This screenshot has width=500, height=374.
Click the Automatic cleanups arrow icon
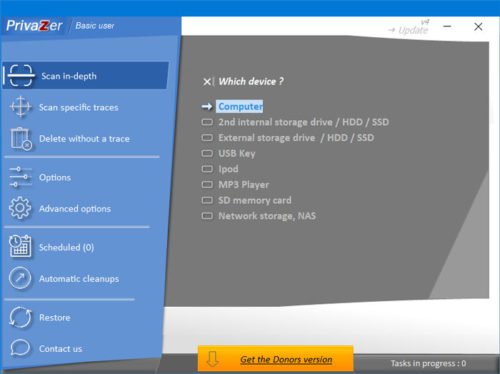20,278
